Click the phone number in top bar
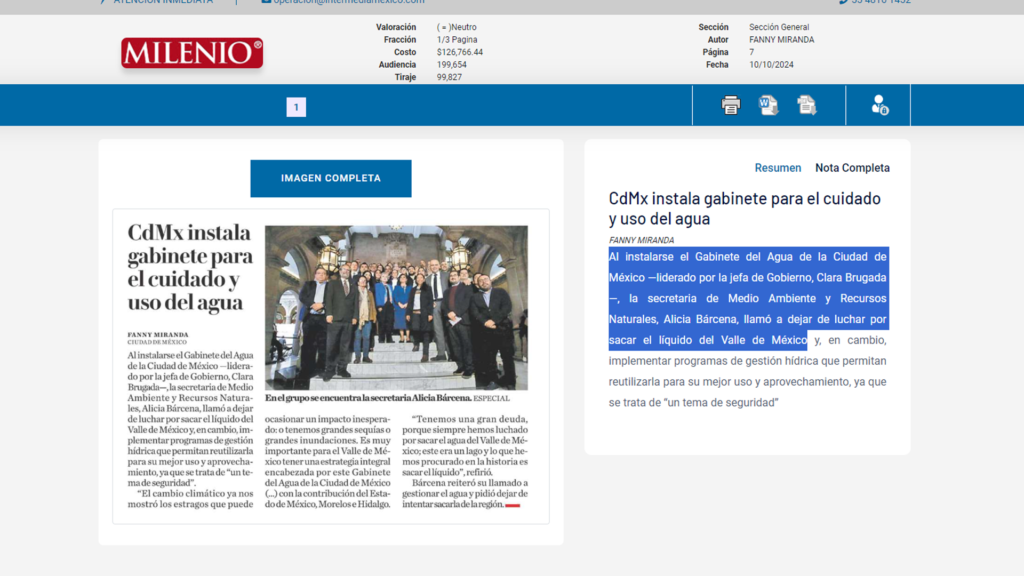 tap(875, 2)
